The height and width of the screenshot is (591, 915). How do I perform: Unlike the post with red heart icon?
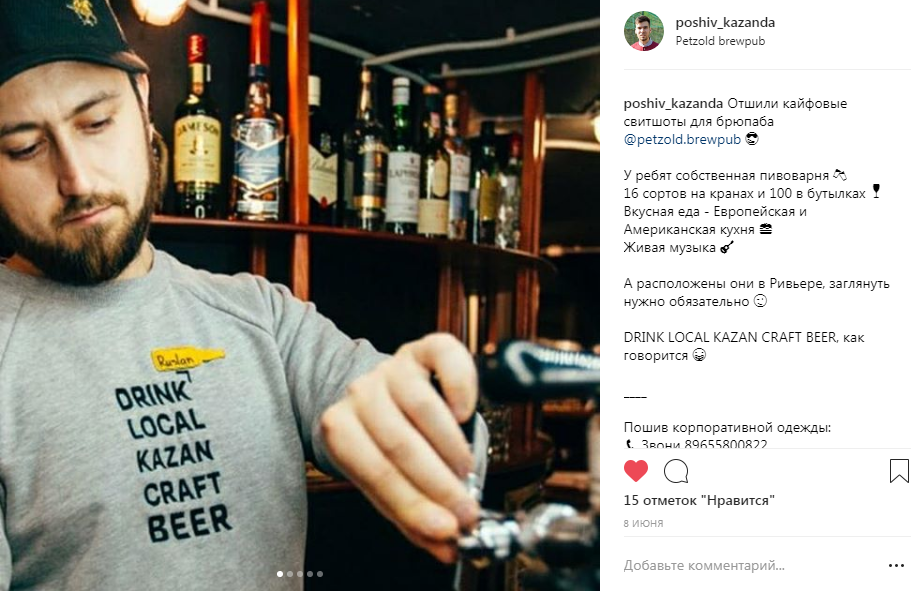(x=635, y=471)
